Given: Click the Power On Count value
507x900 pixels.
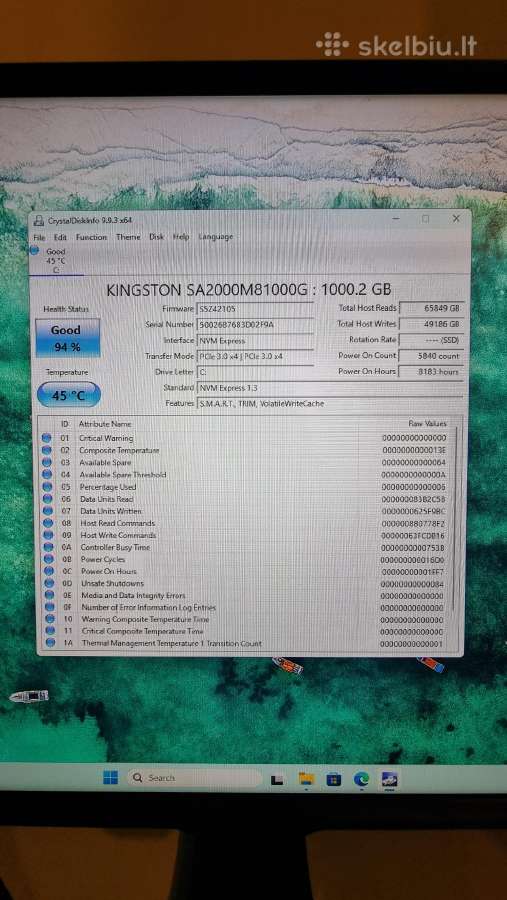Looking at the screenshot, I should [431, 356].
